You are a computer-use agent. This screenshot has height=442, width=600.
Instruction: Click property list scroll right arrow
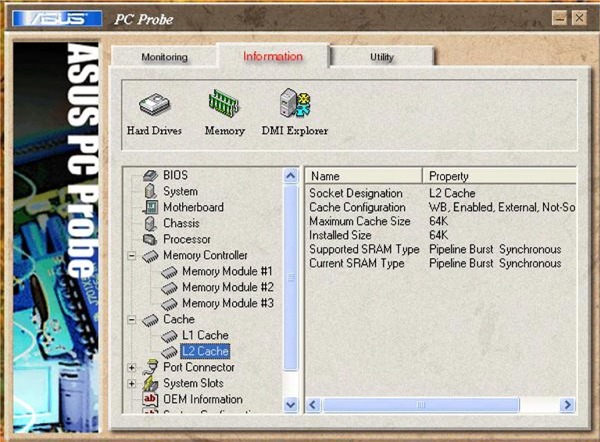[x=567, y=405]
